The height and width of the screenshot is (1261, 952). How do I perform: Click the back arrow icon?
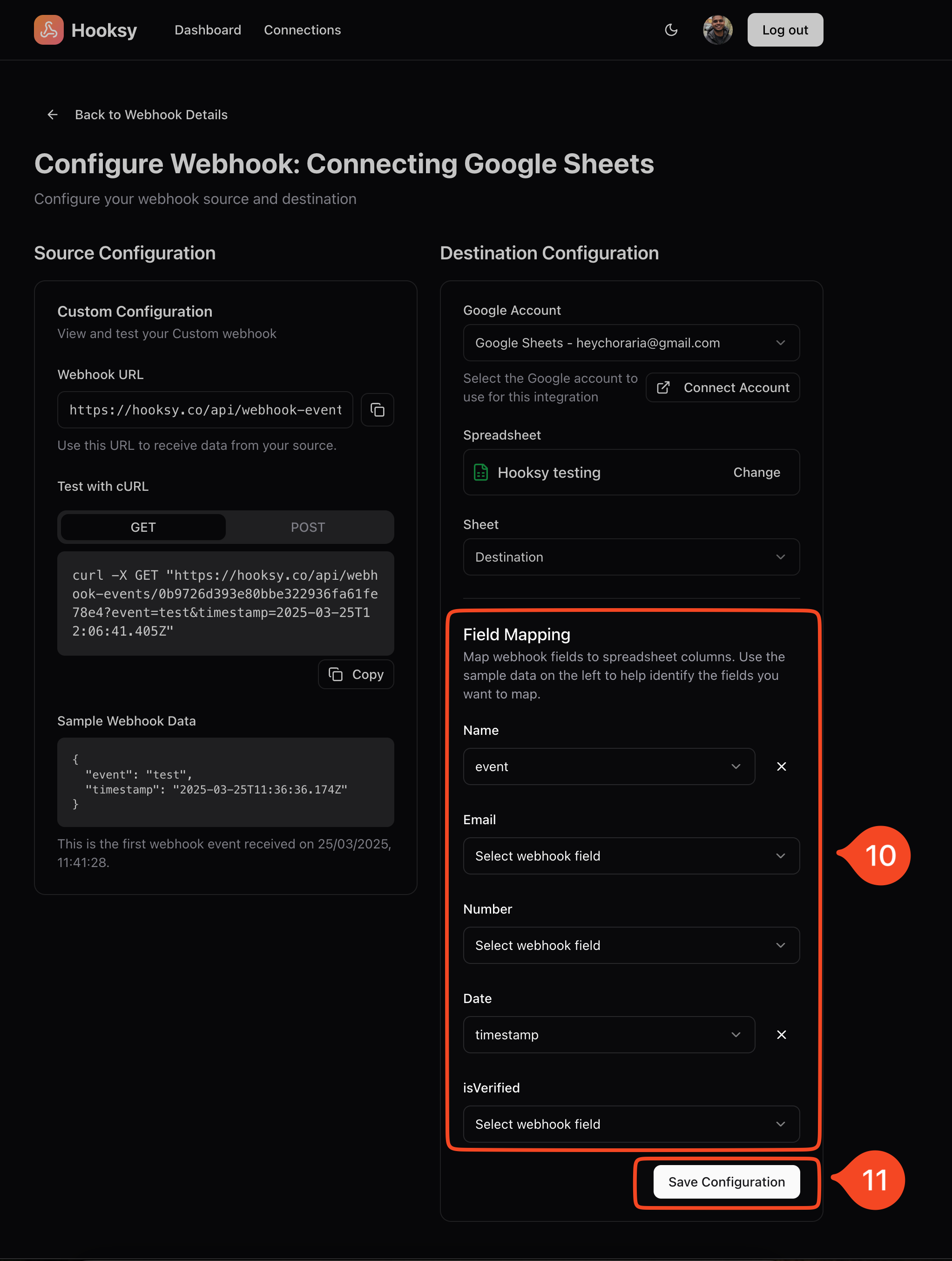(53, 115)
